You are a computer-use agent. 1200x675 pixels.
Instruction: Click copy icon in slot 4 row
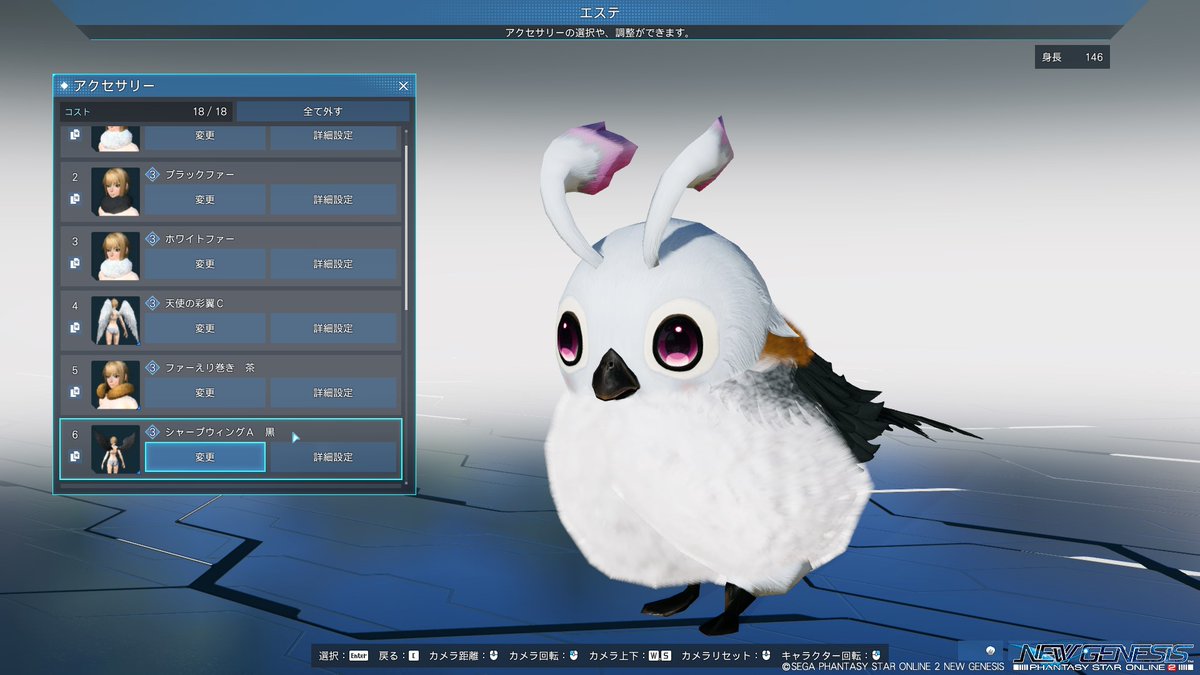tap(75, 327)
